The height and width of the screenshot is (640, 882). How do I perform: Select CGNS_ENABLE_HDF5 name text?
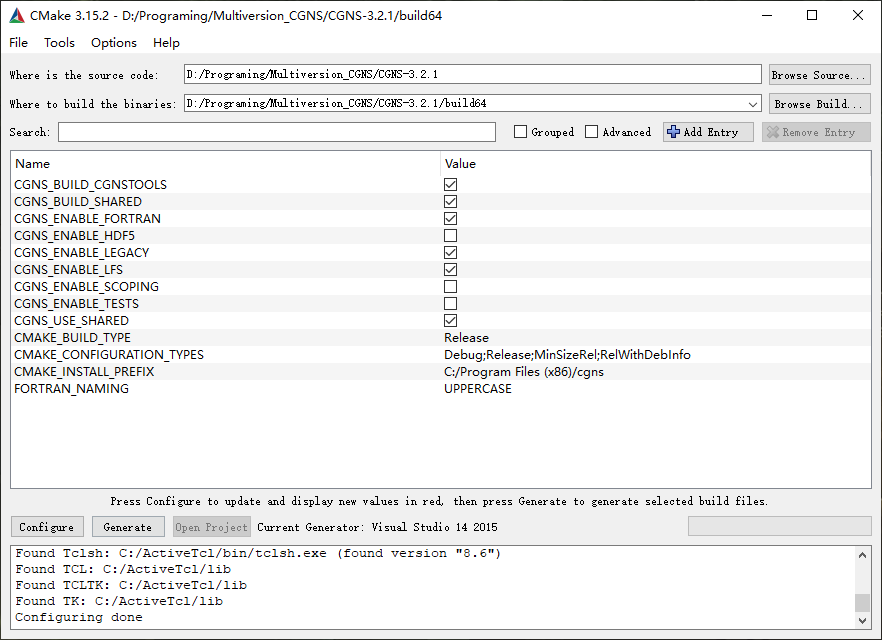click(x=74, y=235)
